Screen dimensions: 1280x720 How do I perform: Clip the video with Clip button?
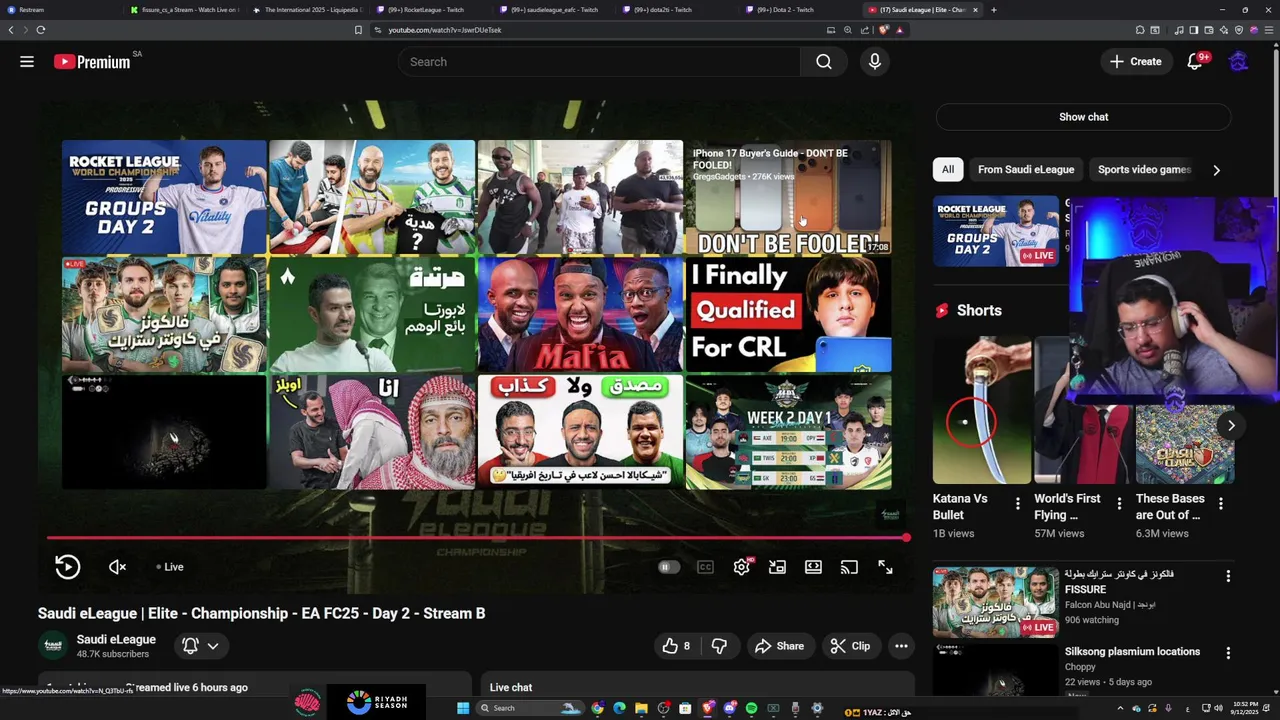click(850, 646)
